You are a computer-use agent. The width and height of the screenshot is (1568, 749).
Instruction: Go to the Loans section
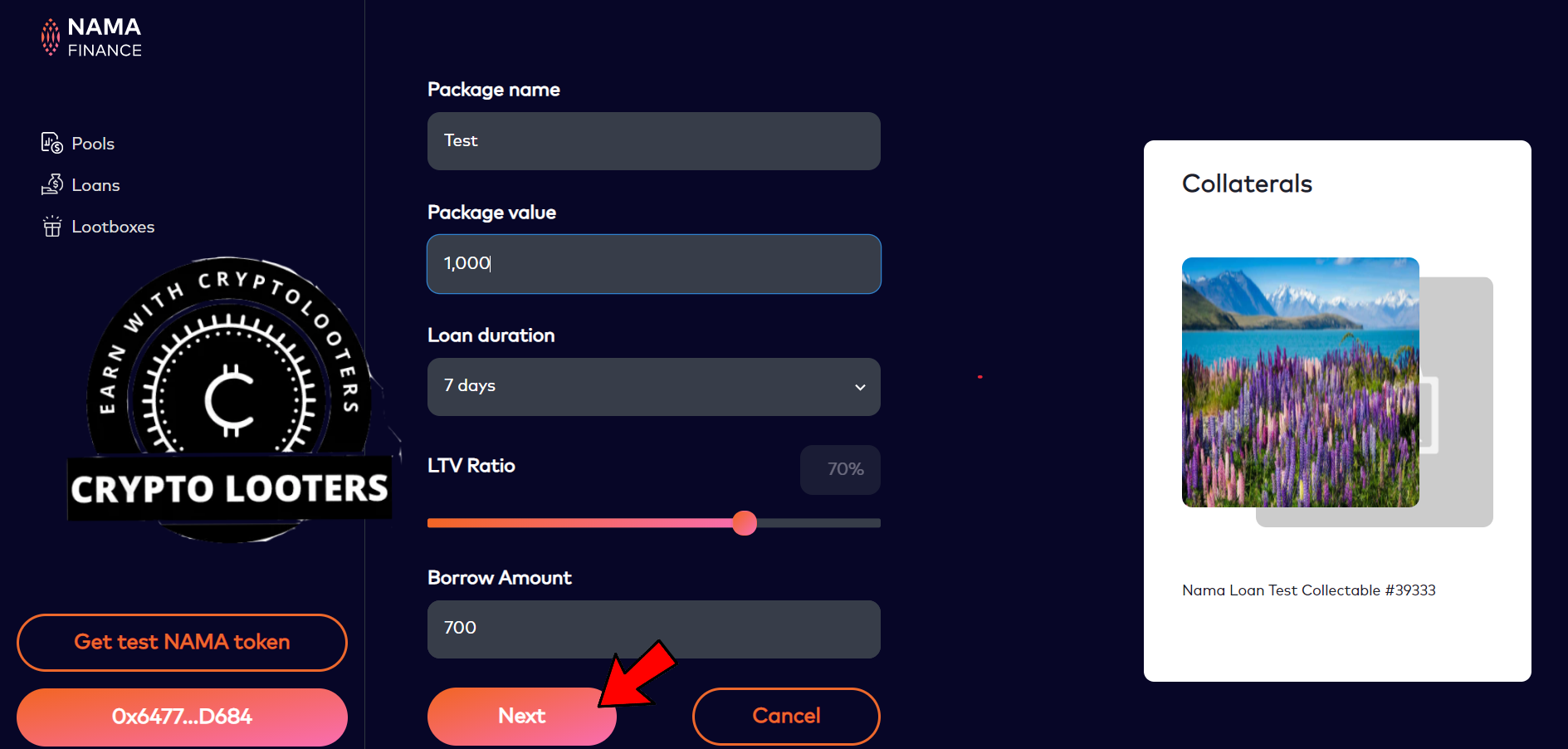click(x=95, y=185)
